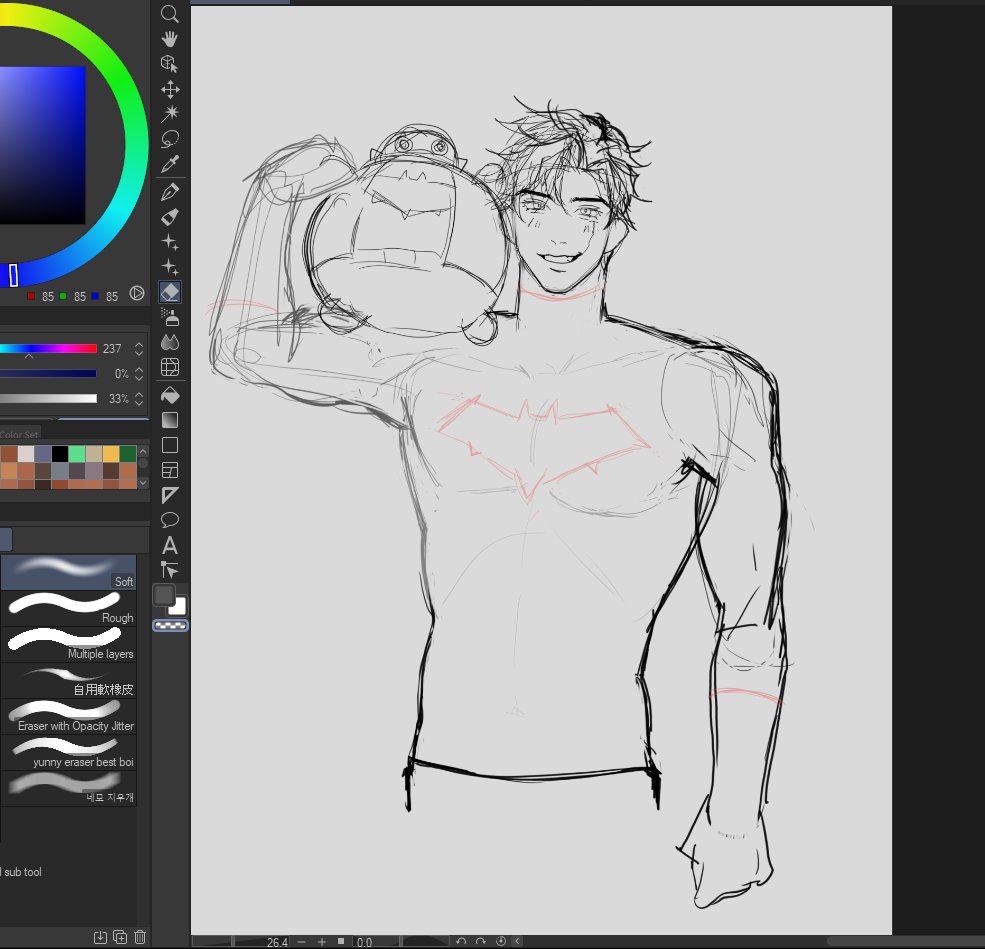
Task: Rotate canvas left in status bar
Action: pos(461,941)
